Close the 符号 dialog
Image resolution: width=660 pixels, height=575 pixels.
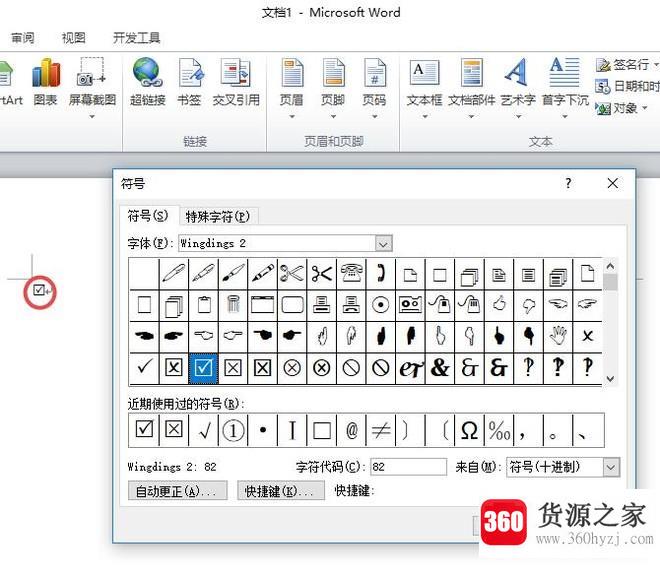pos(612,183)
